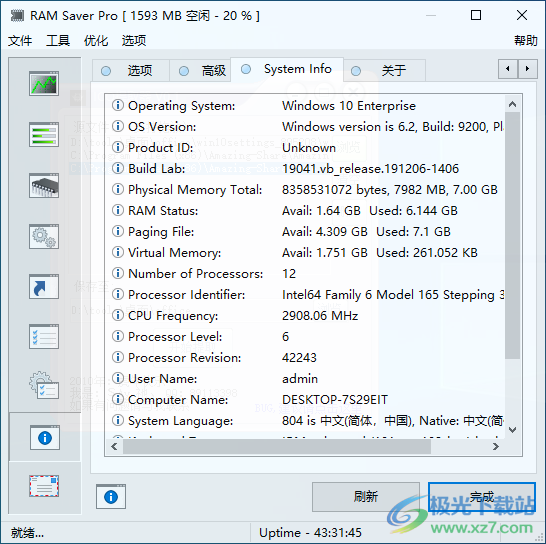Open the checklist sidebar icon
The width and height of the screenshot is (546, 544).
[44, 336]
